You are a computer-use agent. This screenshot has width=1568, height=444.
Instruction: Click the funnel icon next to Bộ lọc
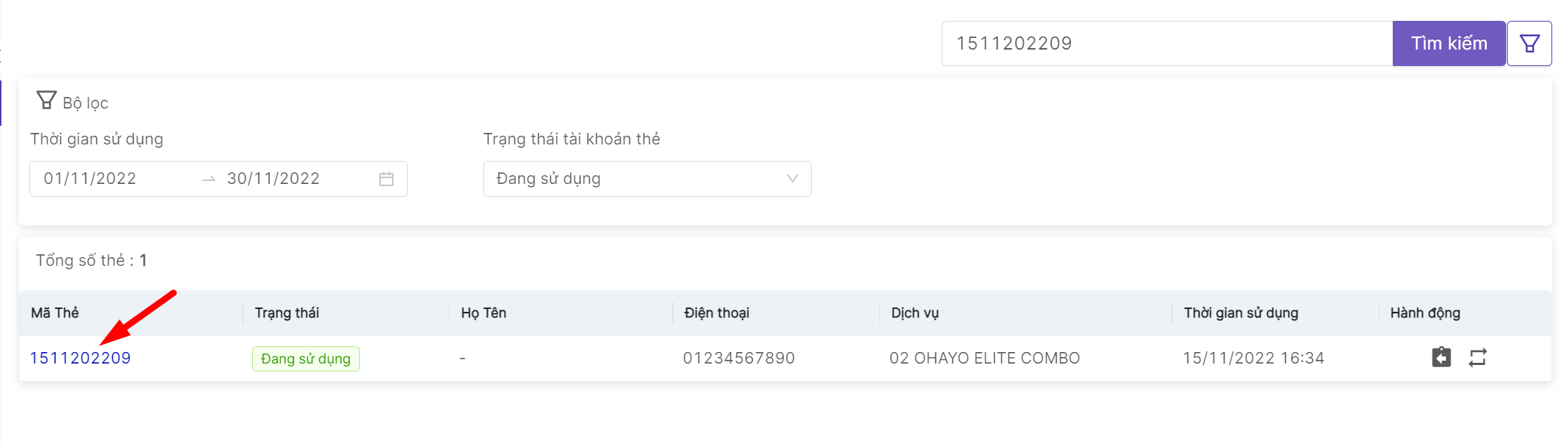coord(47,101)
